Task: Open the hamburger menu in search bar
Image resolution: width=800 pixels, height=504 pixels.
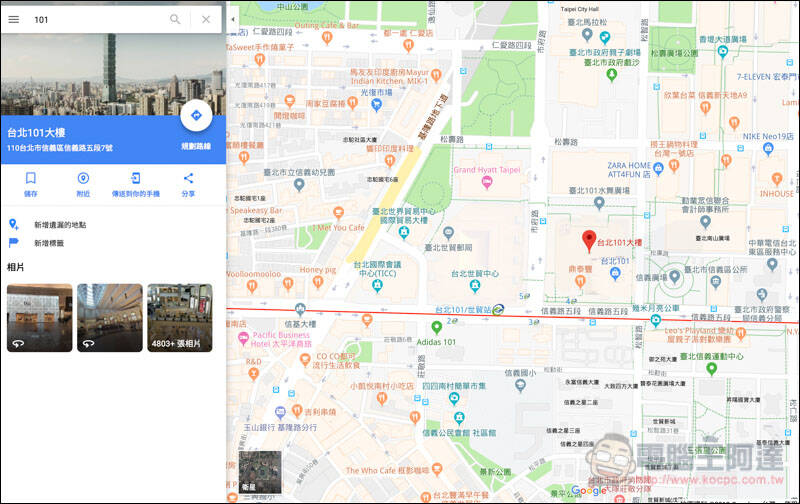Action: pos(14,19)
